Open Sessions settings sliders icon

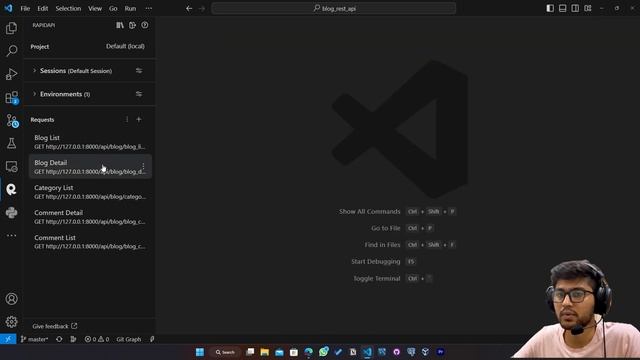139,71
